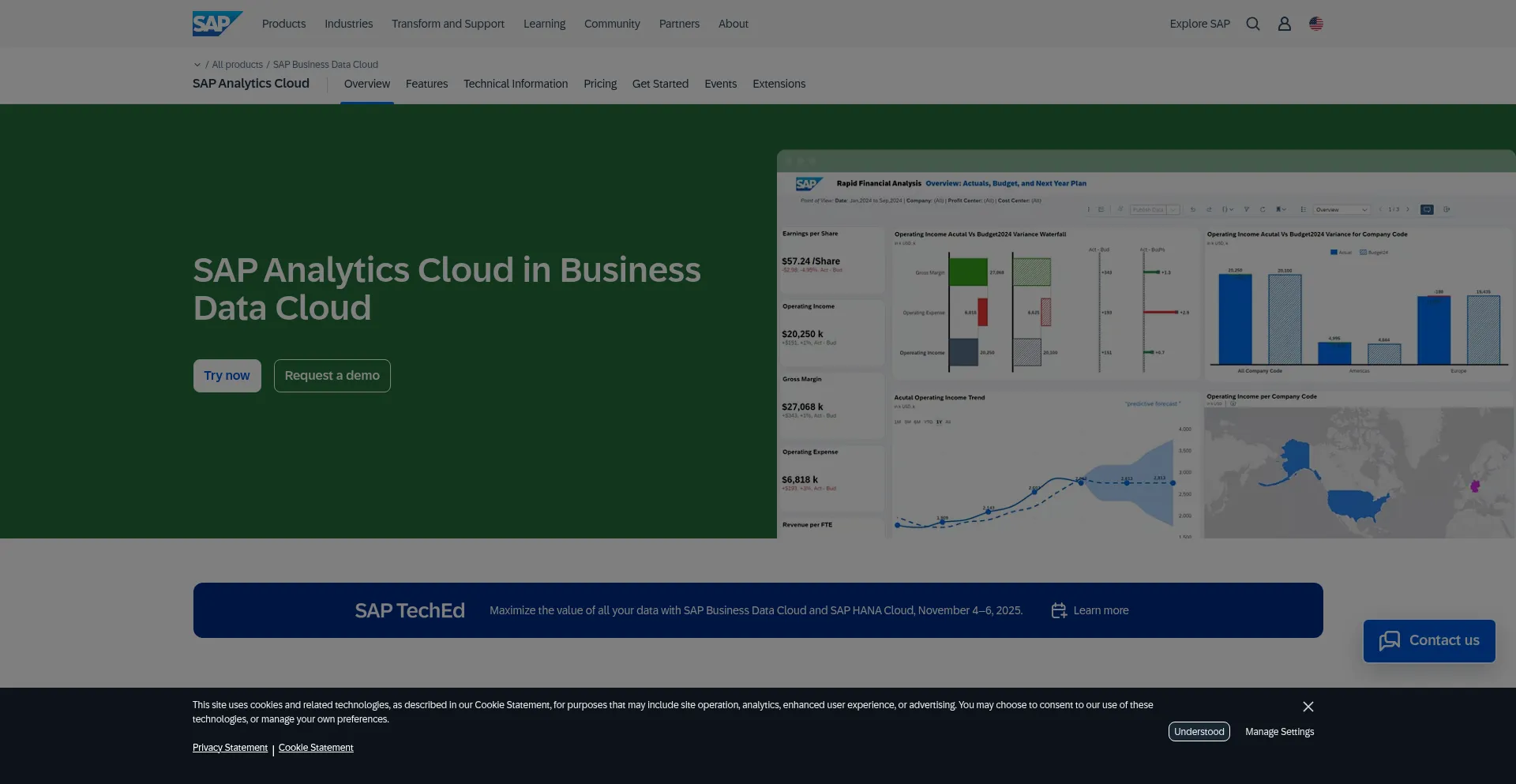This screenshot has height=784, width=1516.
Task: Click Understood in cookie banner
Action: (x=1199, y=732)
